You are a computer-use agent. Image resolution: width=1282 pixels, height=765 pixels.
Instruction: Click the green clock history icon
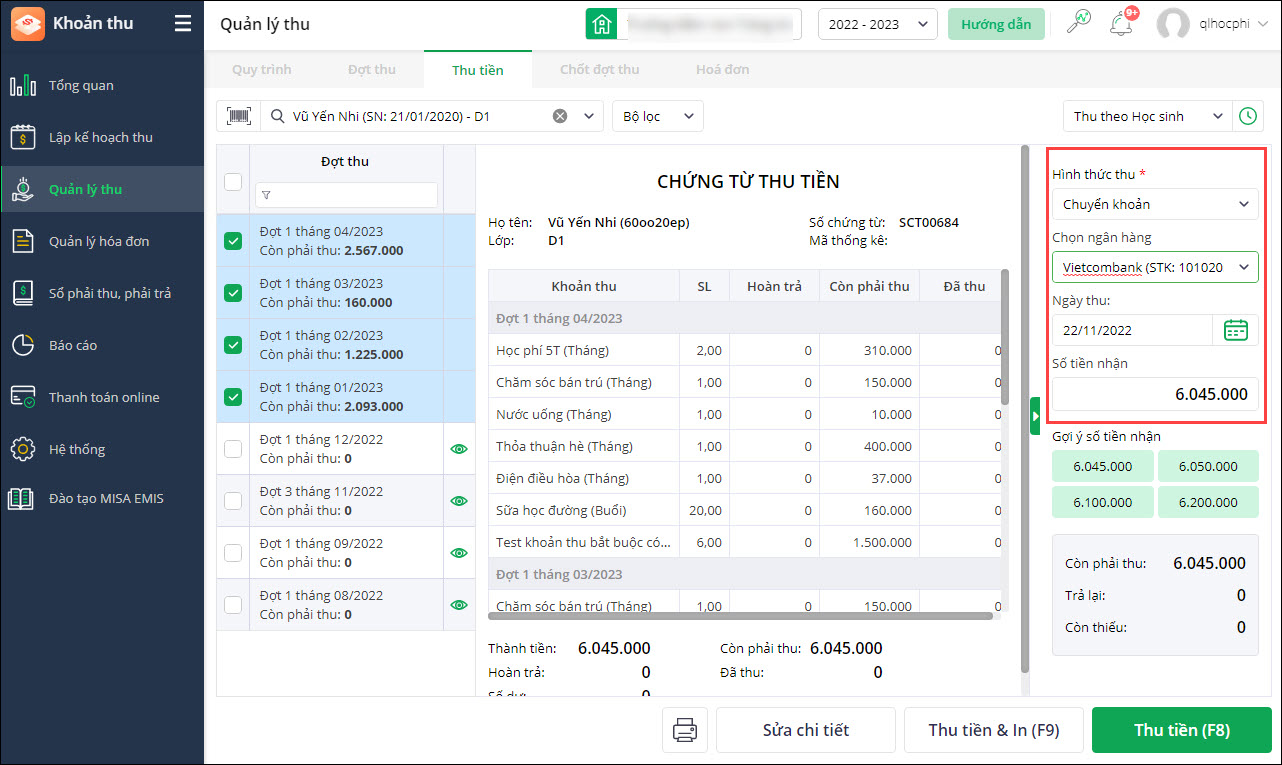(x=1248, y=116)
